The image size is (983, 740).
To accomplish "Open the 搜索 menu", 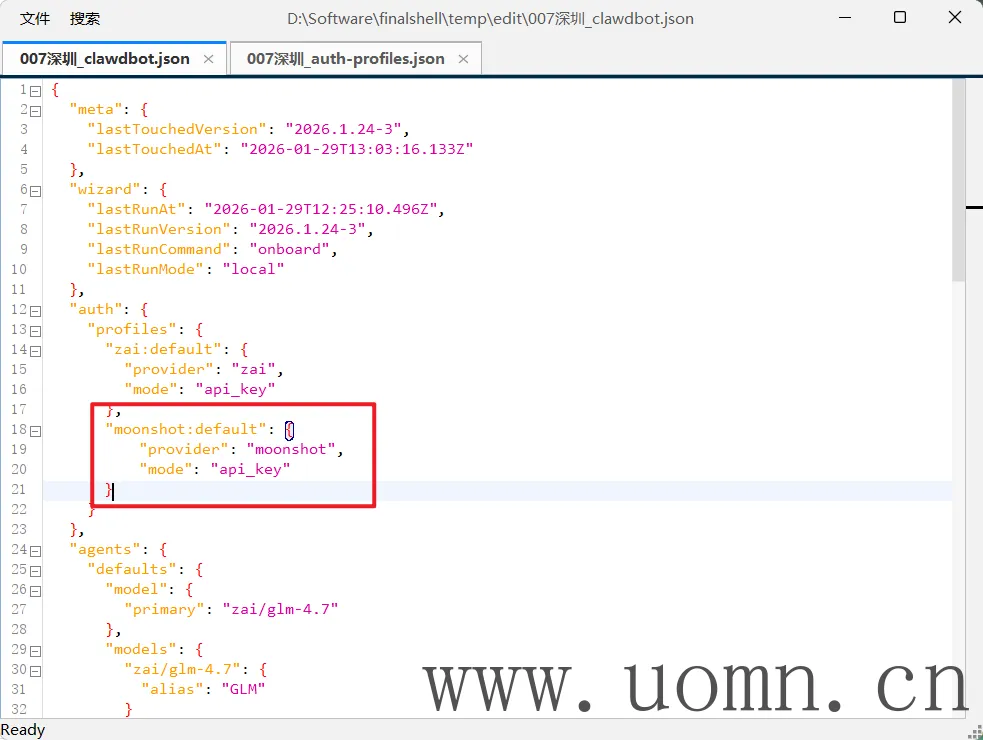I will 85,18.
